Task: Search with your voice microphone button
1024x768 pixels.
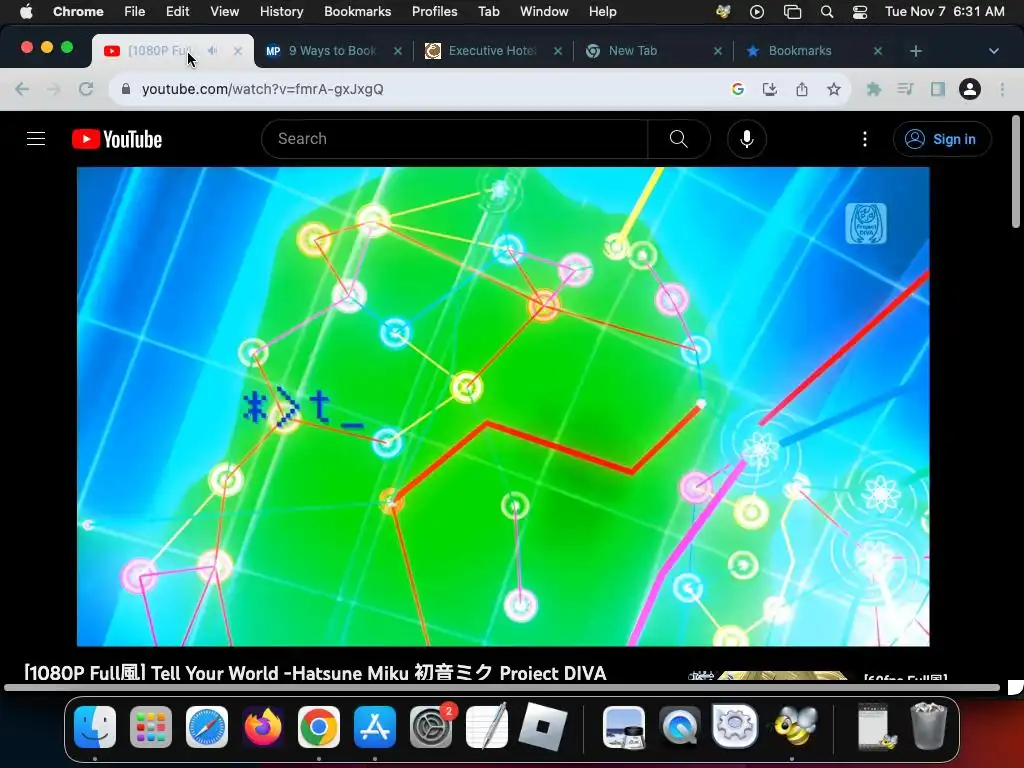Action: click(x=746, y=138)
